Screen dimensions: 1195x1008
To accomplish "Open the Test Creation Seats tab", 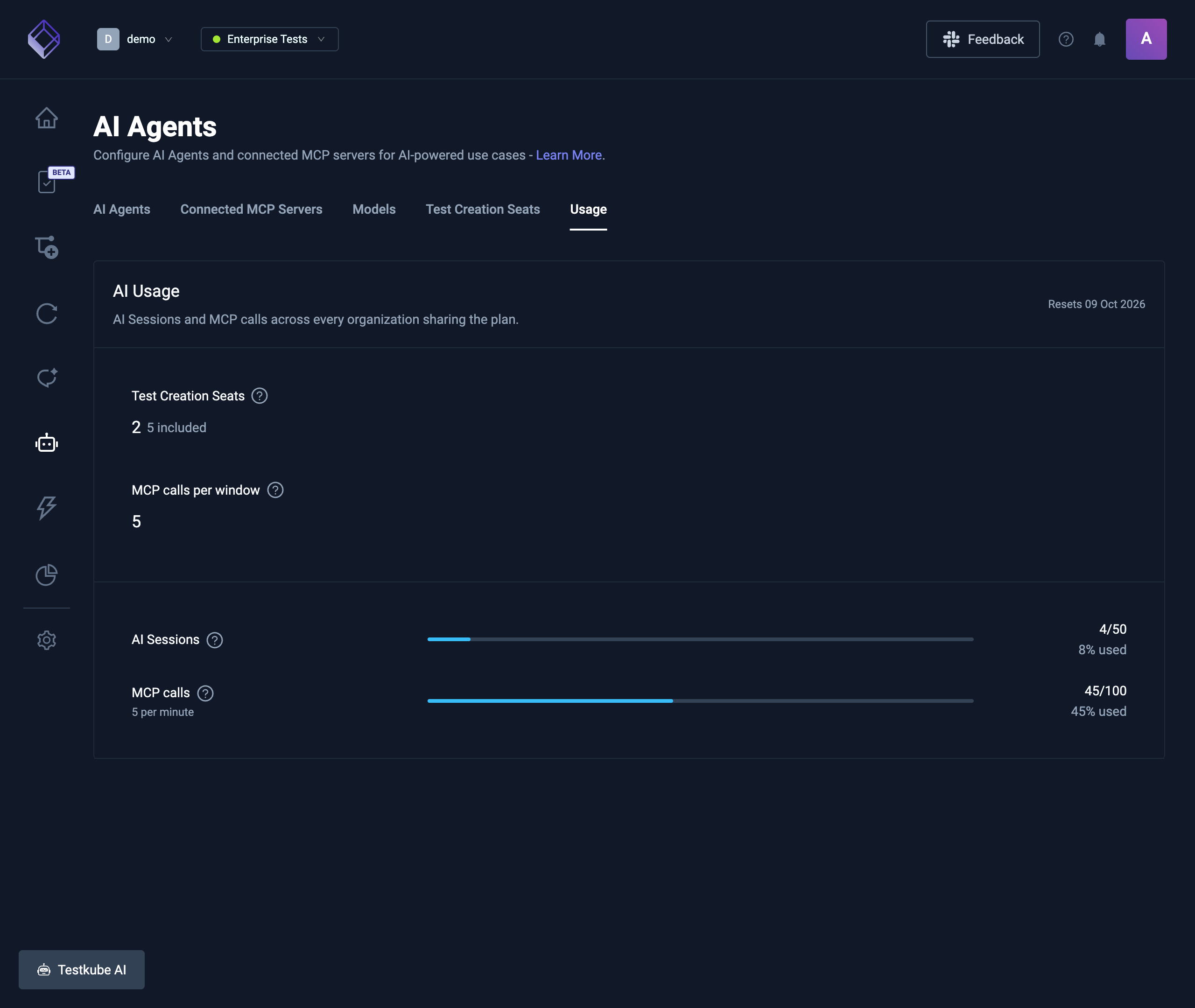I will (483, 209).
